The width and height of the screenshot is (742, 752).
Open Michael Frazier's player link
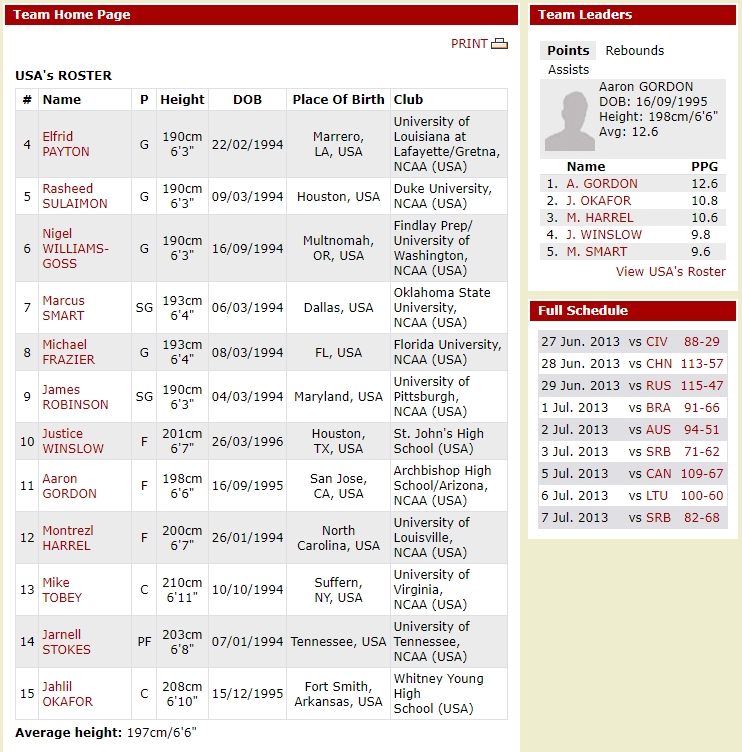(68, 352)
